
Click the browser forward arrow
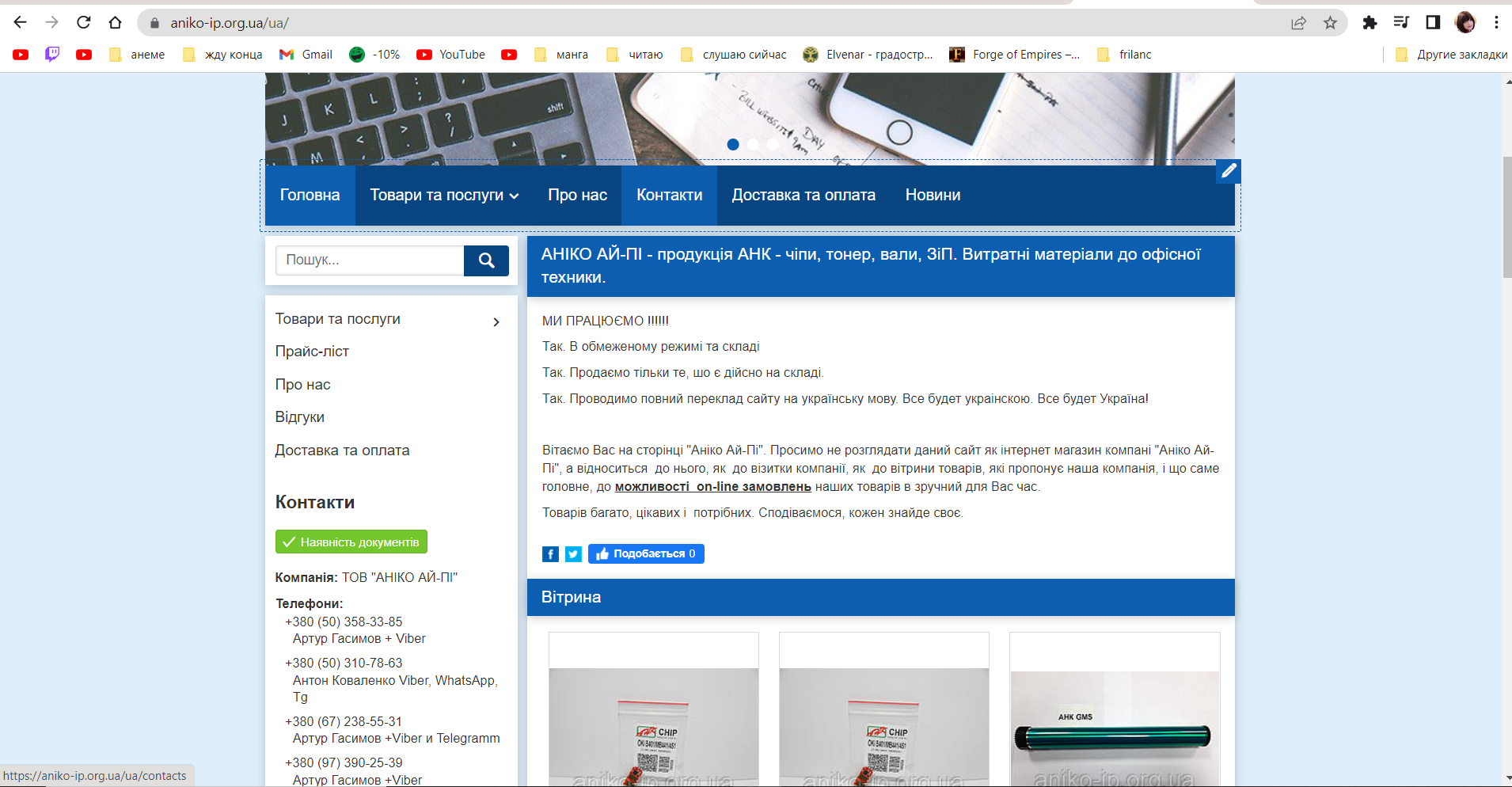click(52, 22)
